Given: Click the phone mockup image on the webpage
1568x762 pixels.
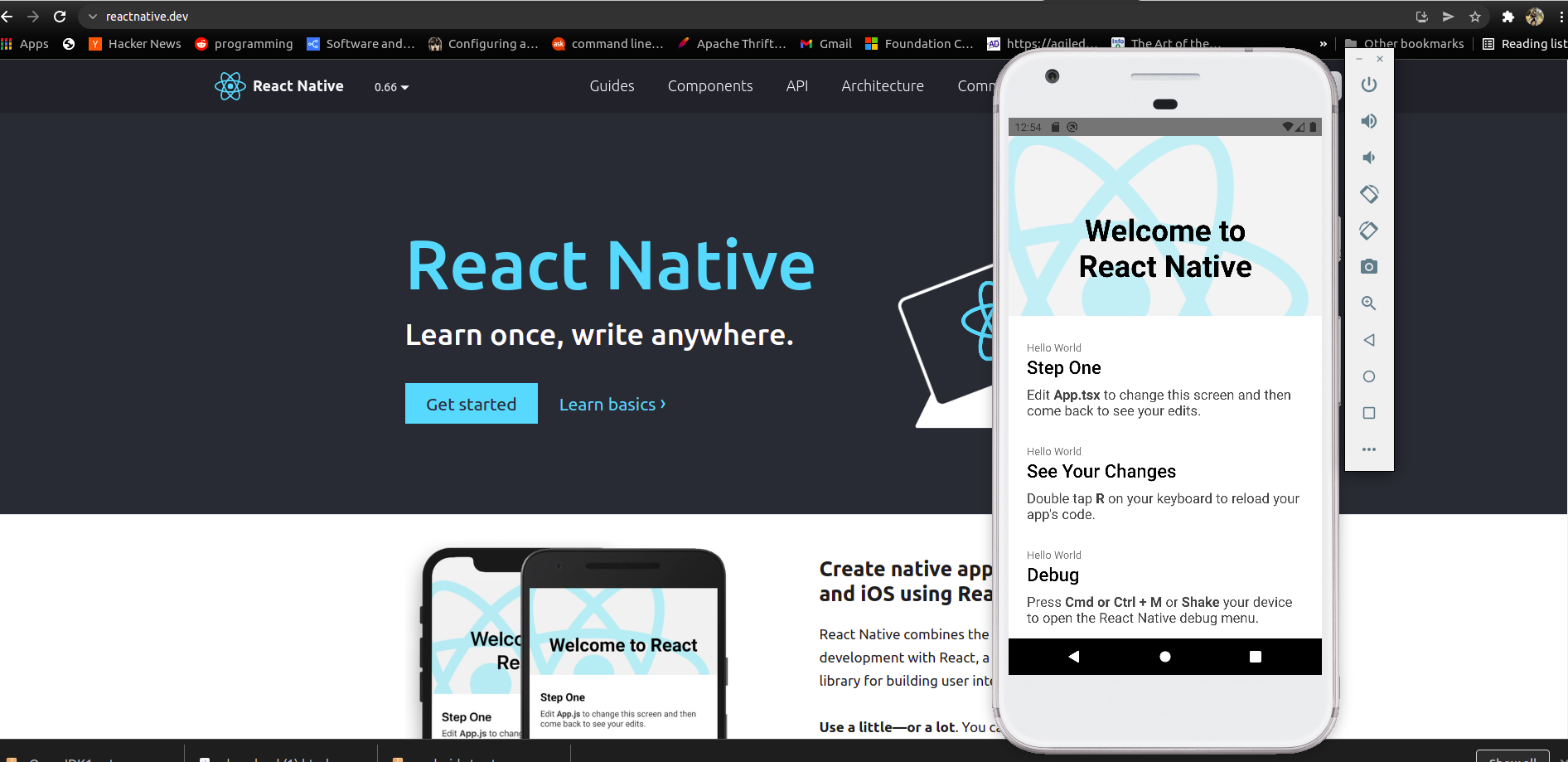Looking at the screenshot, I should click(574, 643).
